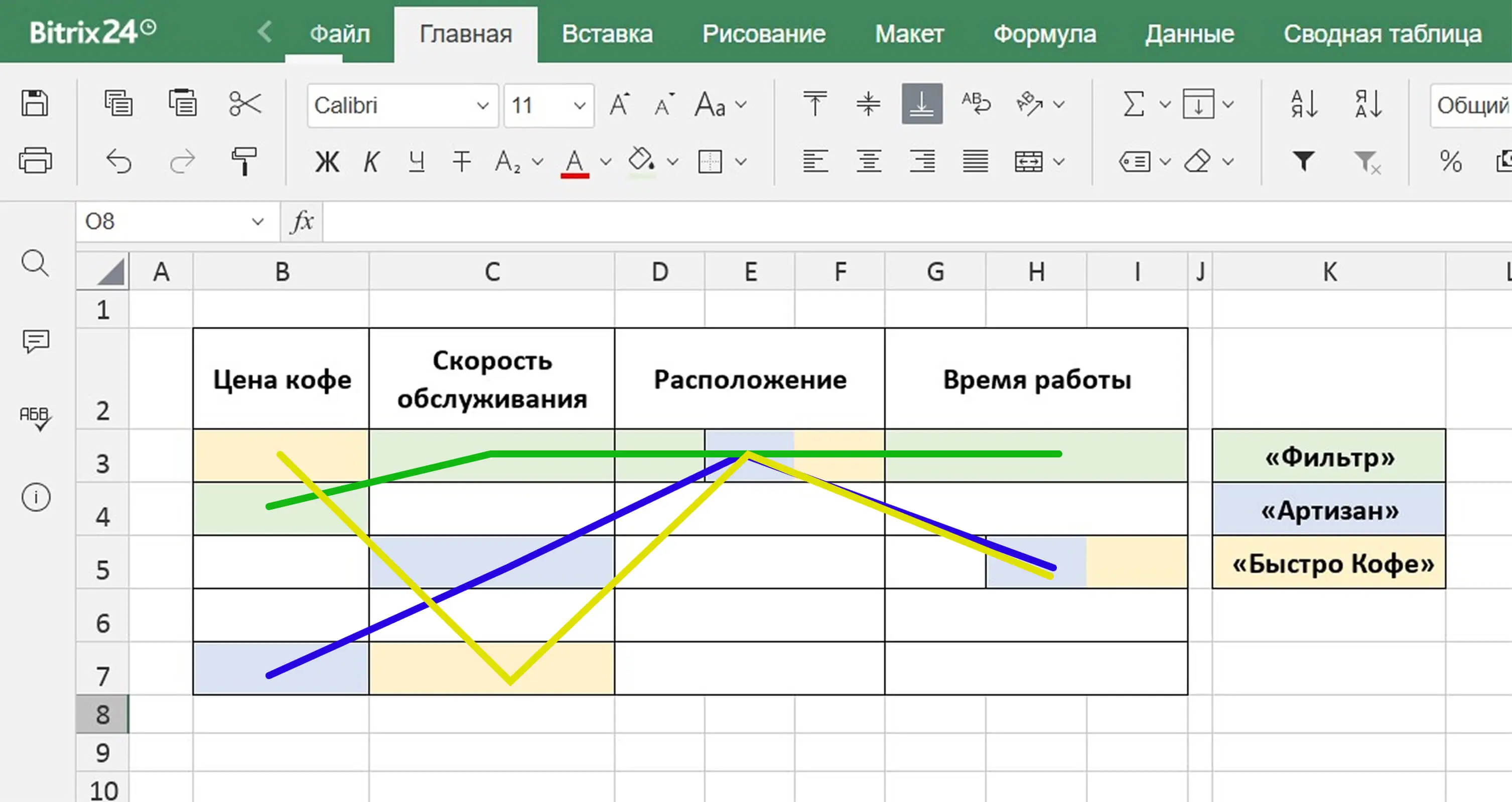
Task: Open the Search sidebar icon
Action: click(x=35, y=263)
